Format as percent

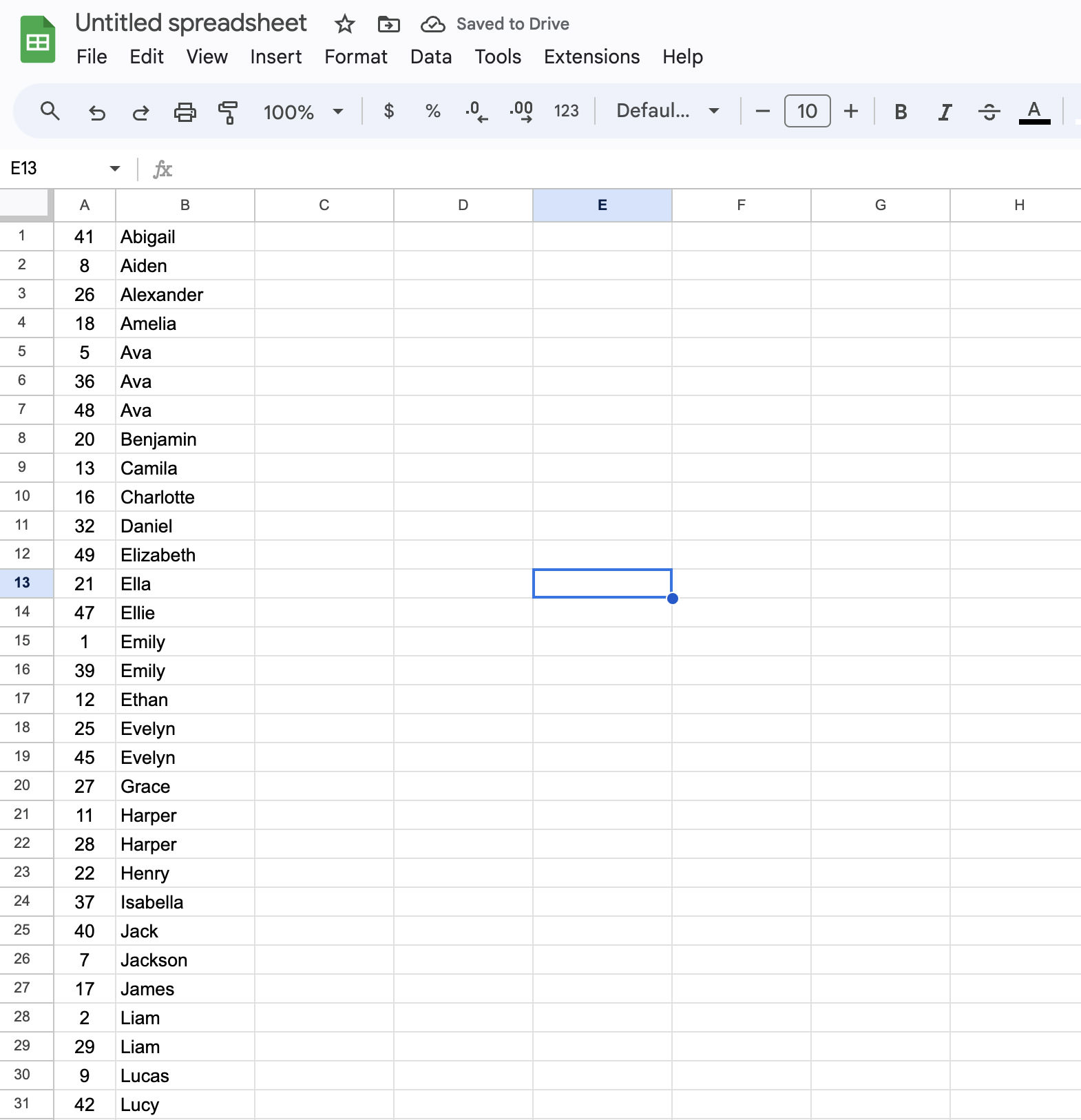click(x=432, y=111)
